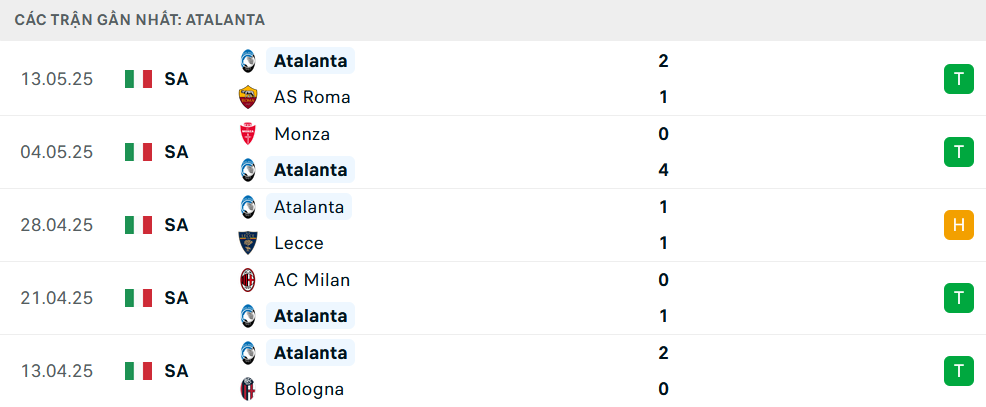Click the Bologna club crest
Image resolution: width=986 pixels, height=407 pixels.
click(248, 389)
